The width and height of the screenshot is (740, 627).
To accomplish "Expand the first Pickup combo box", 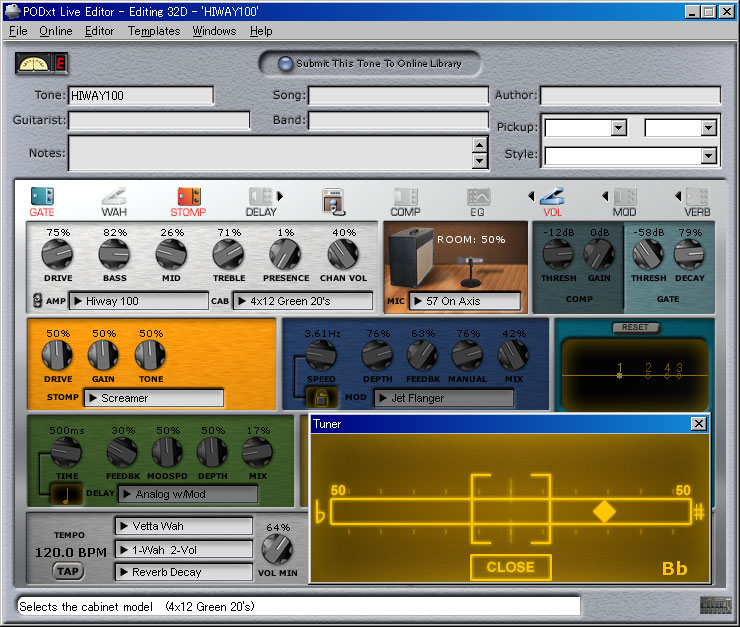I will click(x=618, y=128).
